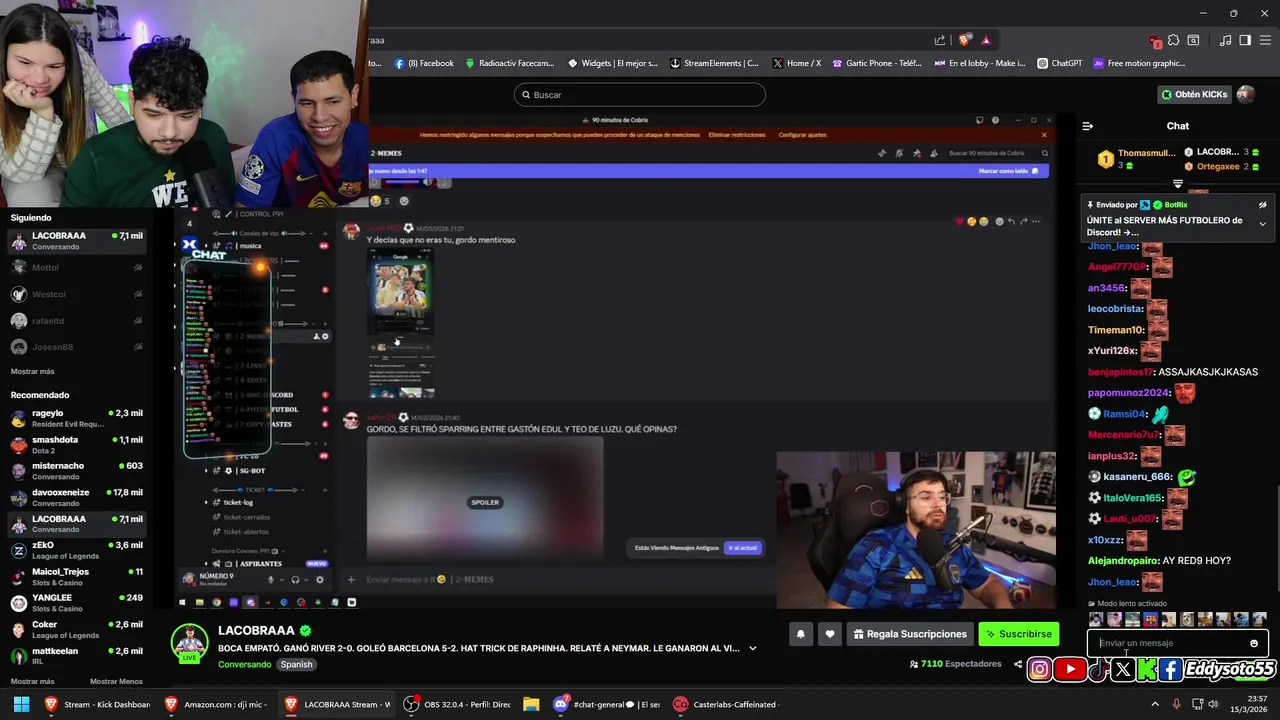1280x720 pixels.
Task: Show hidden system tray icons chevron
Action: tap(1156, 704)
